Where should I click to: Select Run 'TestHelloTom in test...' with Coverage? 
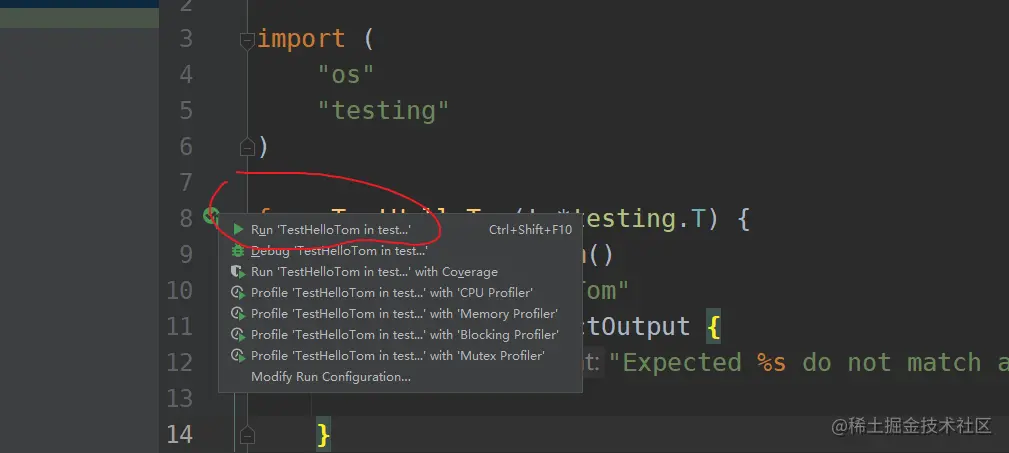click(x=400, y=272)
